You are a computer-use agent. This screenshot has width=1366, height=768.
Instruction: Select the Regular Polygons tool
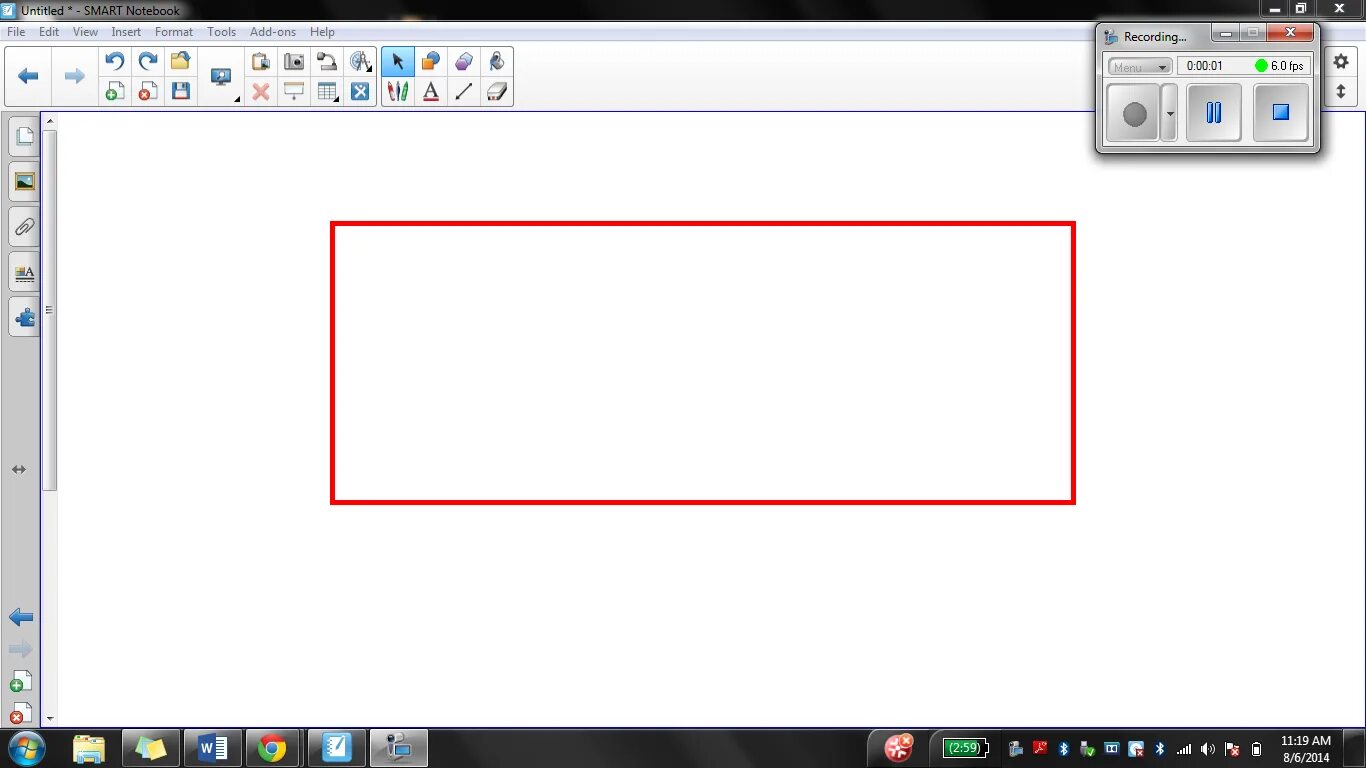tap(464, 61)
